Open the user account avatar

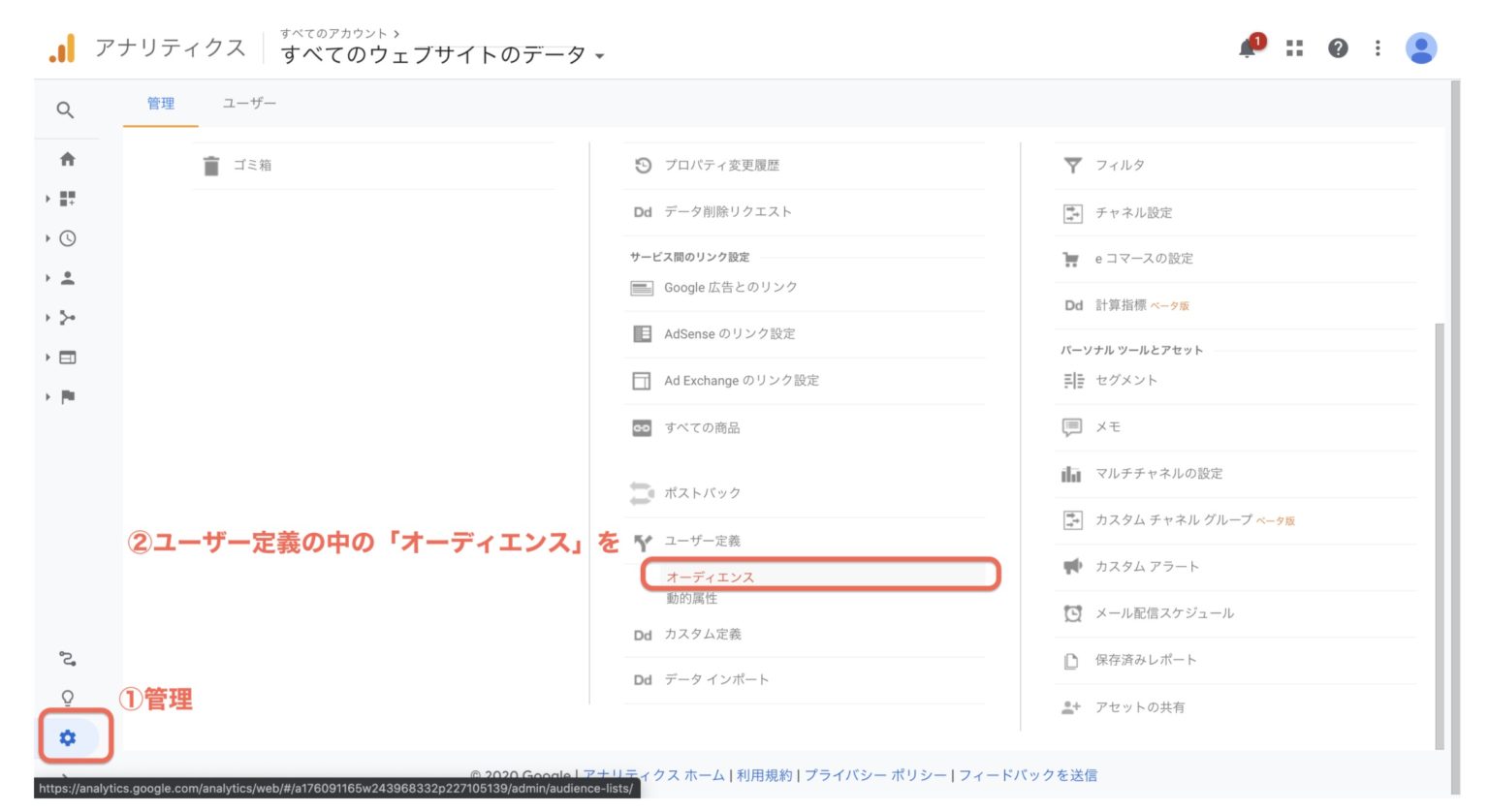[x=1420, y=48]
